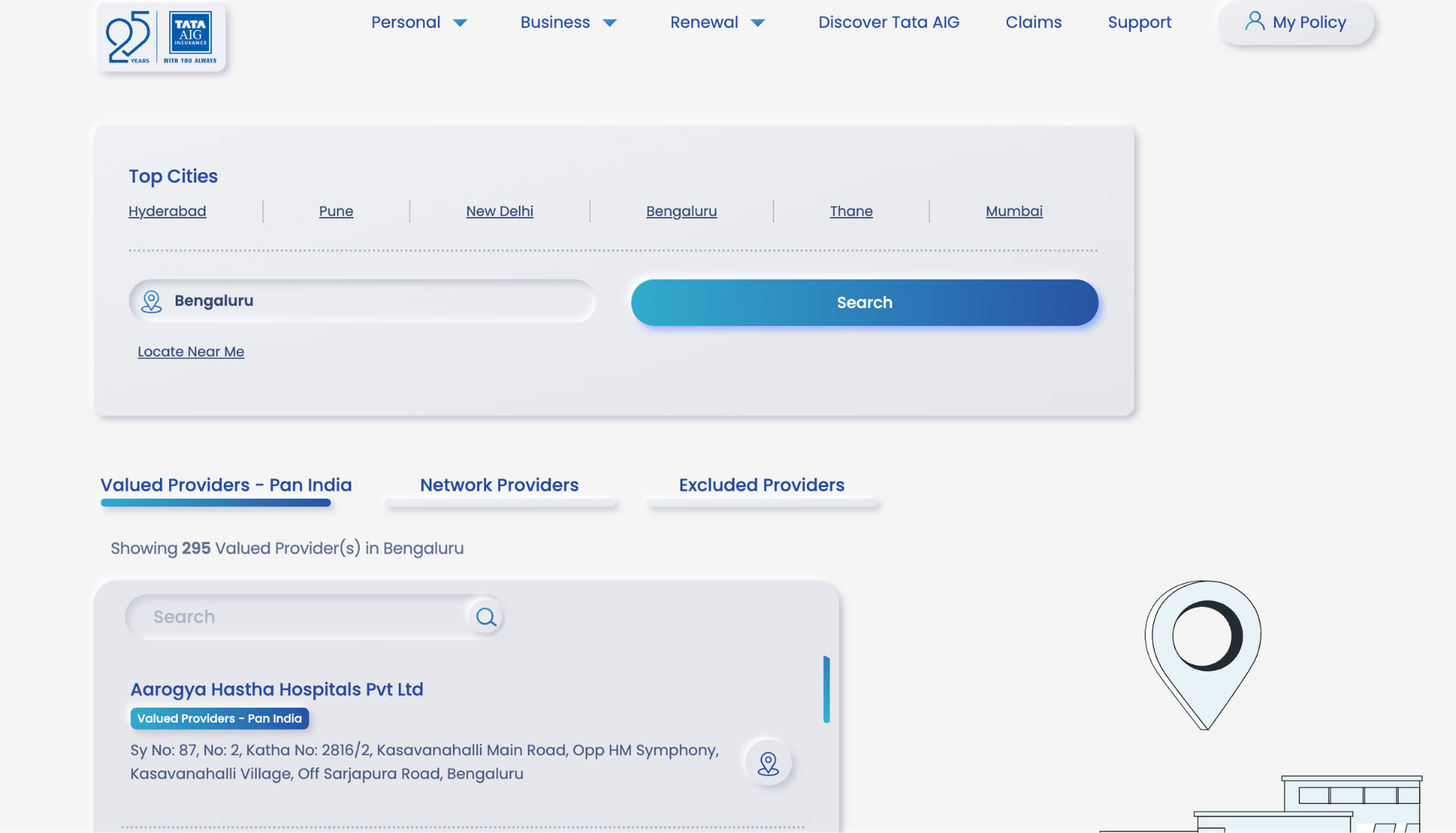Expand the Personal dropdown menu

click(x=419, y=23)
